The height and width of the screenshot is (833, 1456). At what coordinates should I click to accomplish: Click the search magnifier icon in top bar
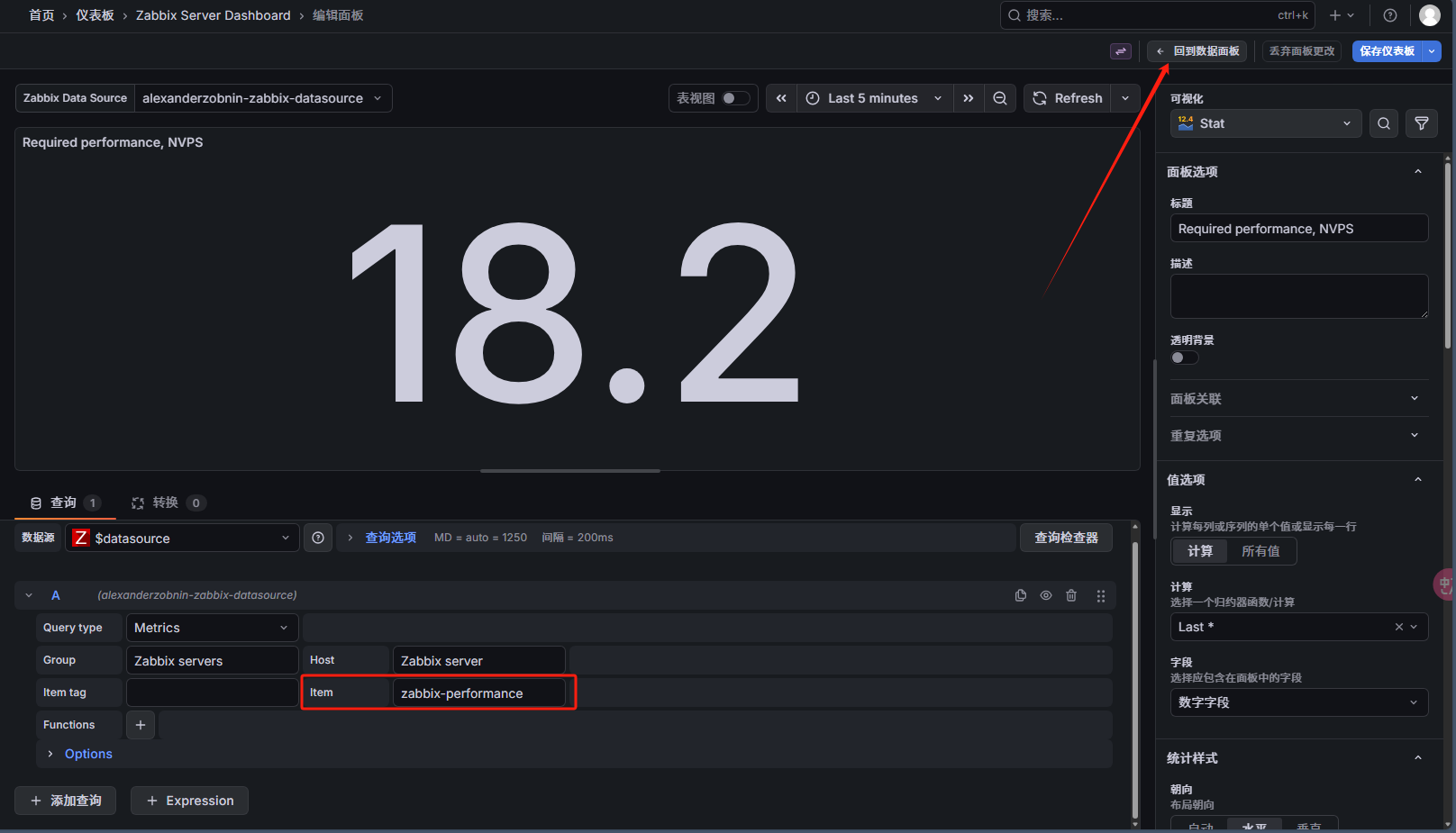1015,15
